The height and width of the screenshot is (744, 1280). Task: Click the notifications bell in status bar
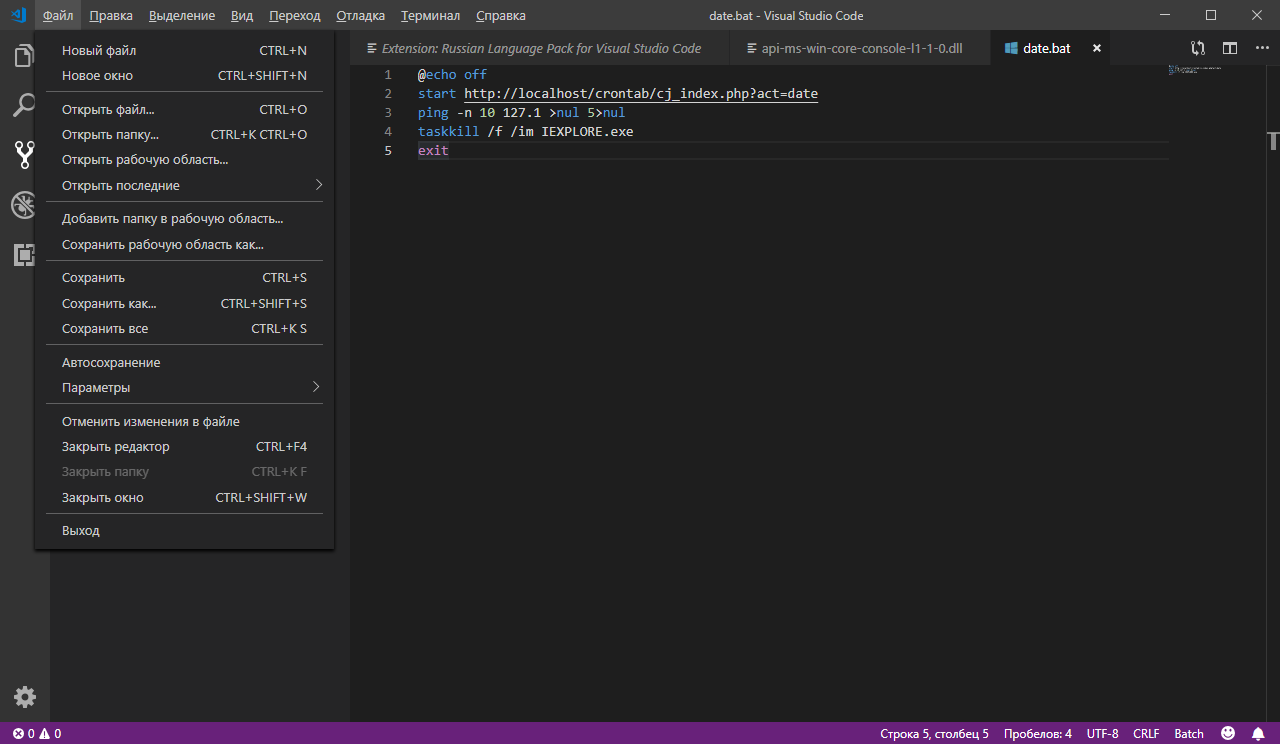pos(1258,734)
